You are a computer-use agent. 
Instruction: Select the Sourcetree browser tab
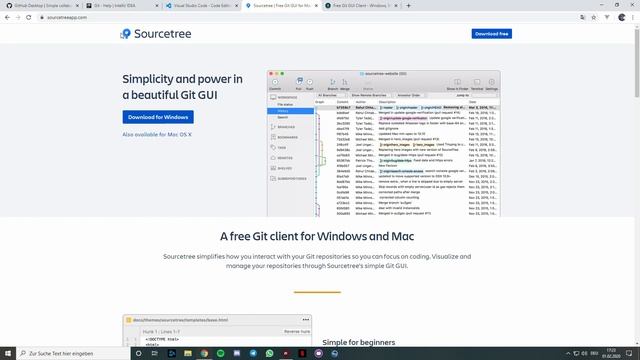click(281, 6)
